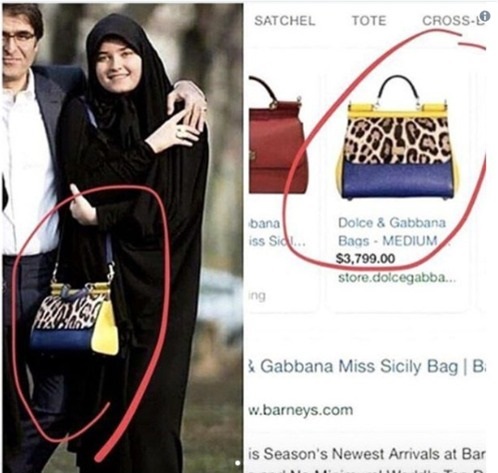This screenshot has width=498, height=473.
Task: Open the Season's Newest Arrivals description
Action: [367, 454]
